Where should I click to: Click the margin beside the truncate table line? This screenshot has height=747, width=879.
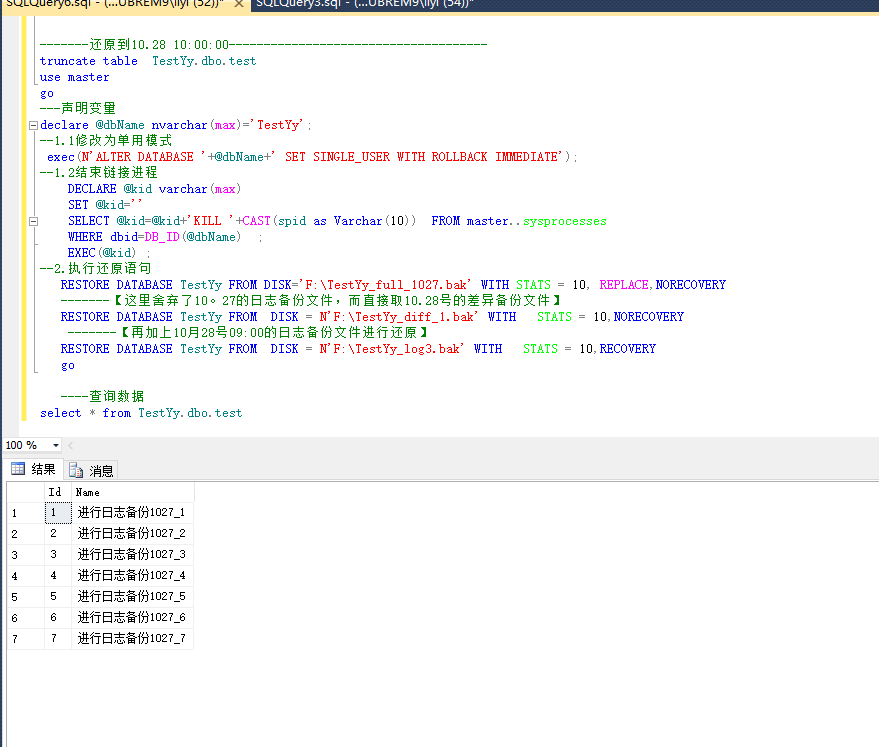pos(23,60)
